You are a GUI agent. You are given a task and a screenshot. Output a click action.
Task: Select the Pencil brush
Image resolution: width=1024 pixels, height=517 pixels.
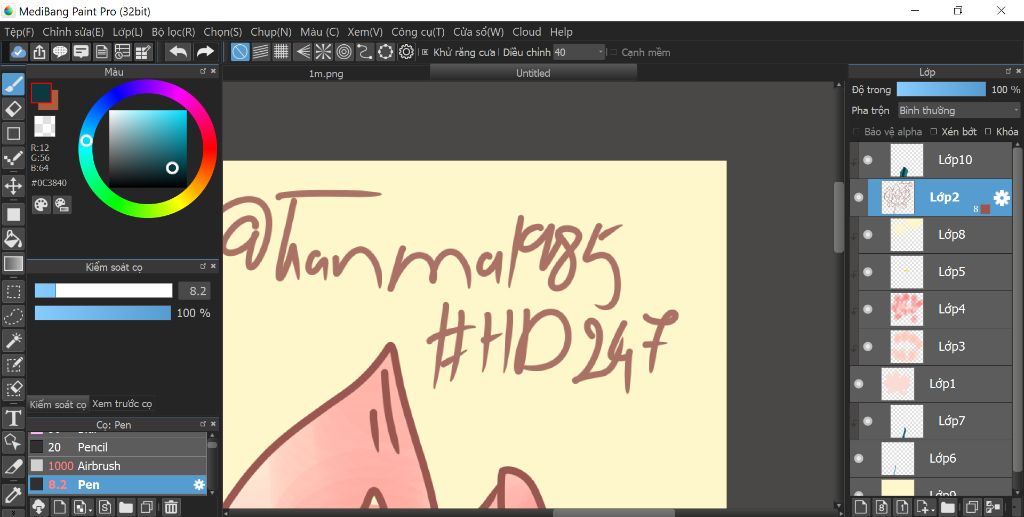coord(118,447)
